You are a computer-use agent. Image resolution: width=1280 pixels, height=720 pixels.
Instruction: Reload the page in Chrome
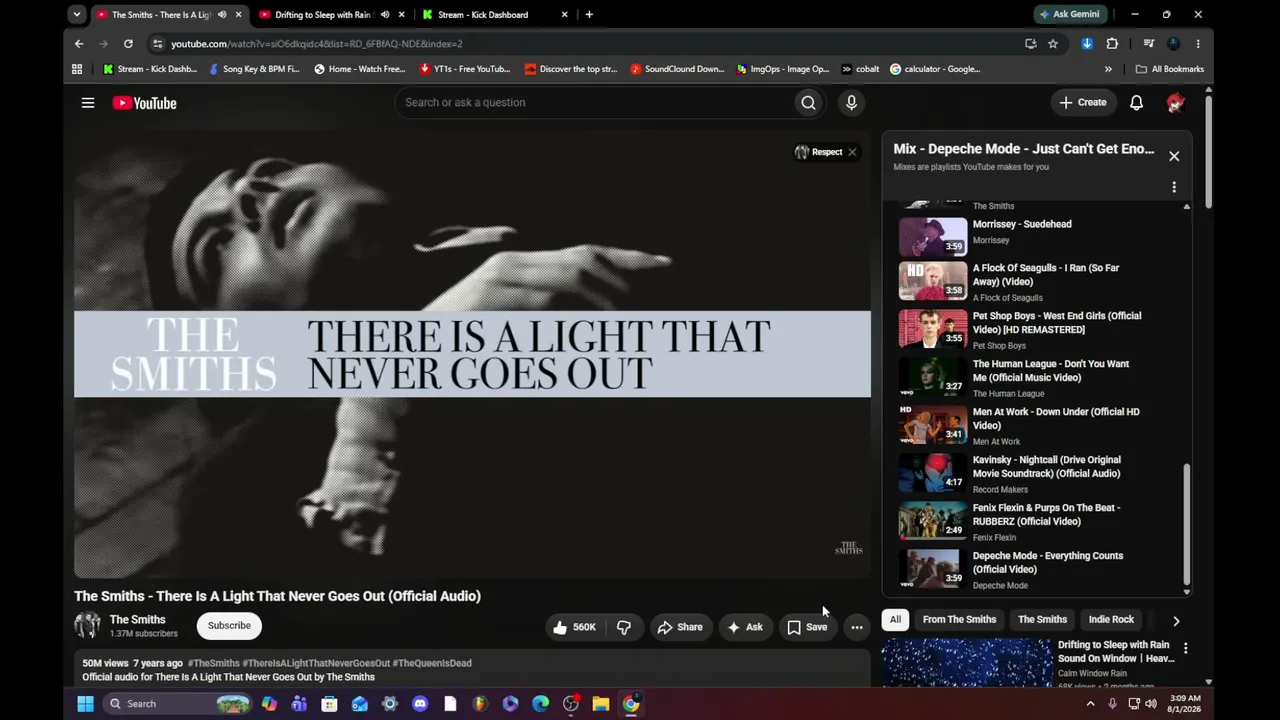128,44
